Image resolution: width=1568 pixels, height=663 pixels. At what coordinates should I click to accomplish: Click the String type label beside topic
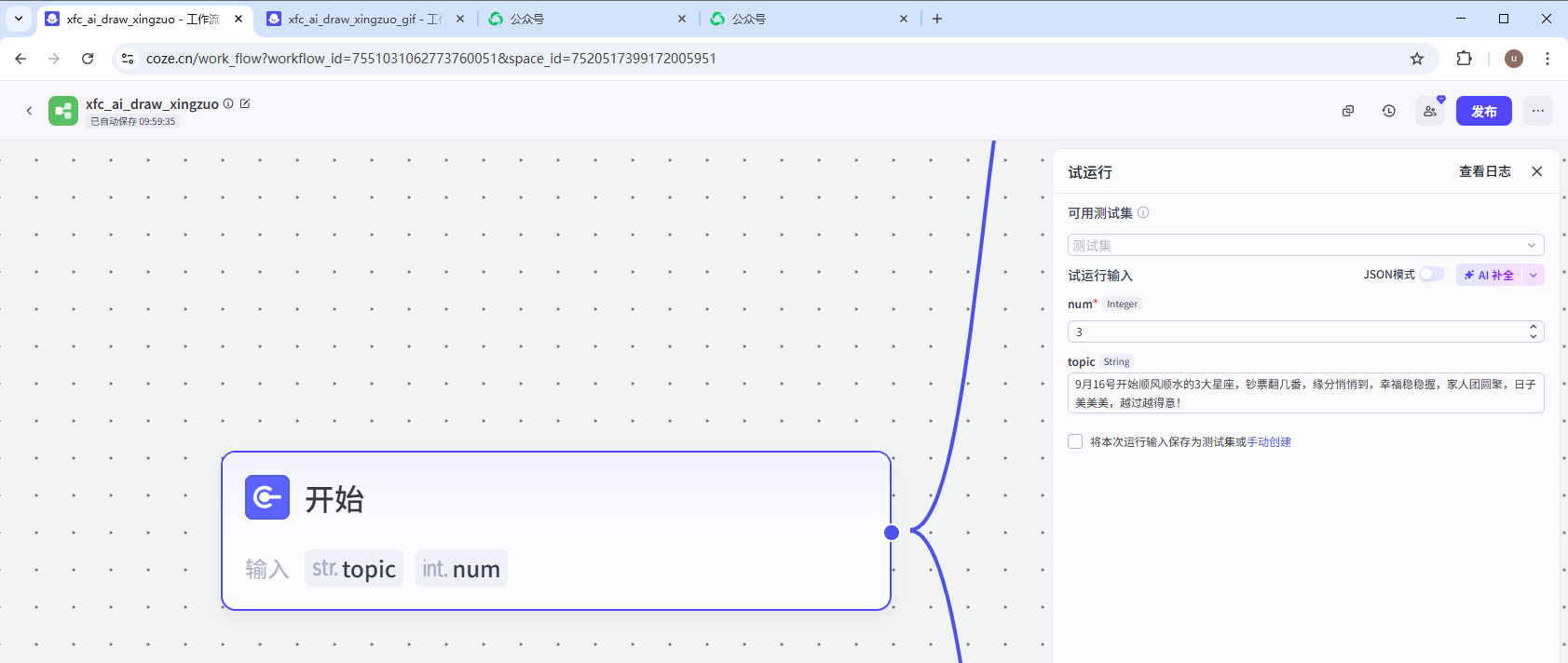(1116, 361)
